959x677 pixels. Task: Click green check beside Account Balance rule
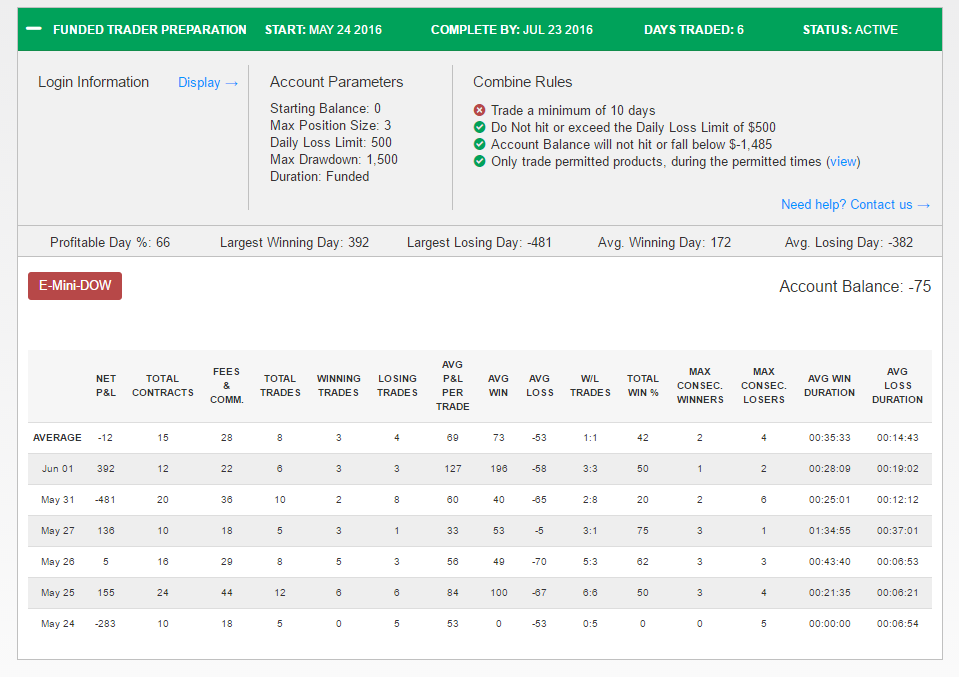(480, 144)
